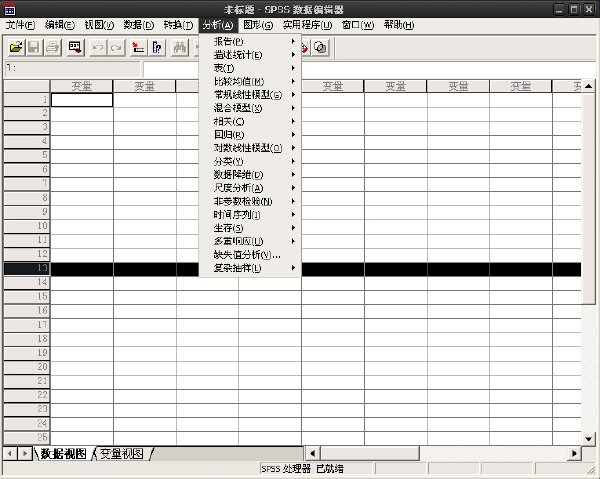Image resolution: width=600 pixels, height=479 pixels.
Task: Expand the 多重响应(U) submenu
Action: click(250, 241)
